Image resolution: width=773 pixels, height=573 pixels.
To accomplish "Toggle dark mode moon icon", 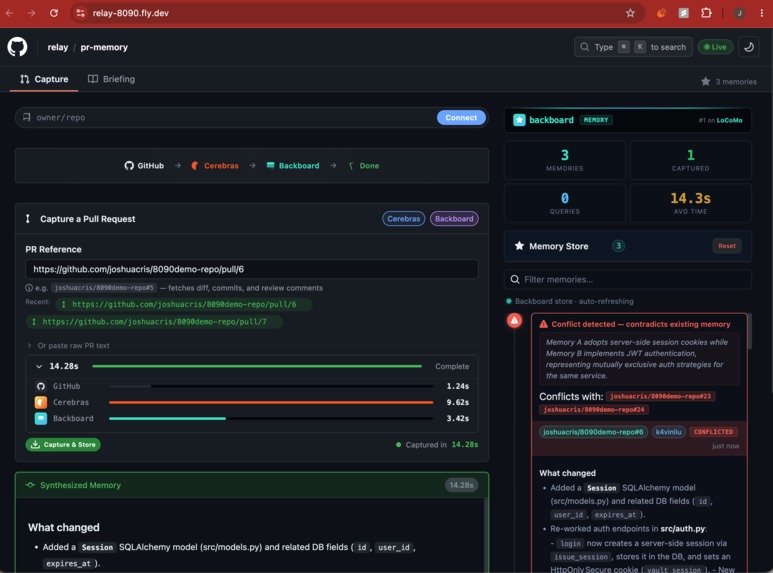I will (x=749, y=47).
